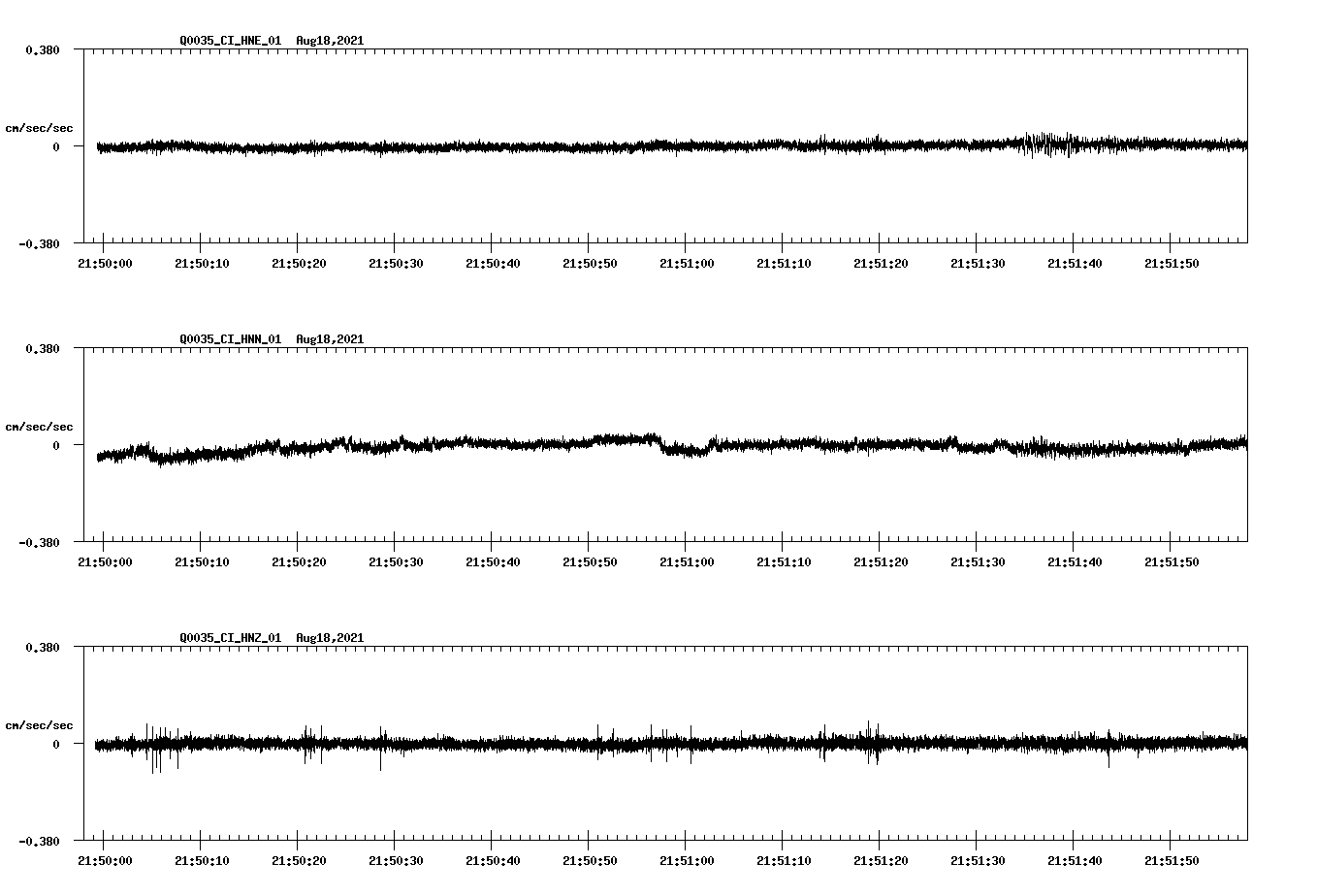Click 21:50:00 time label under HNE plot

click(105, 264)
